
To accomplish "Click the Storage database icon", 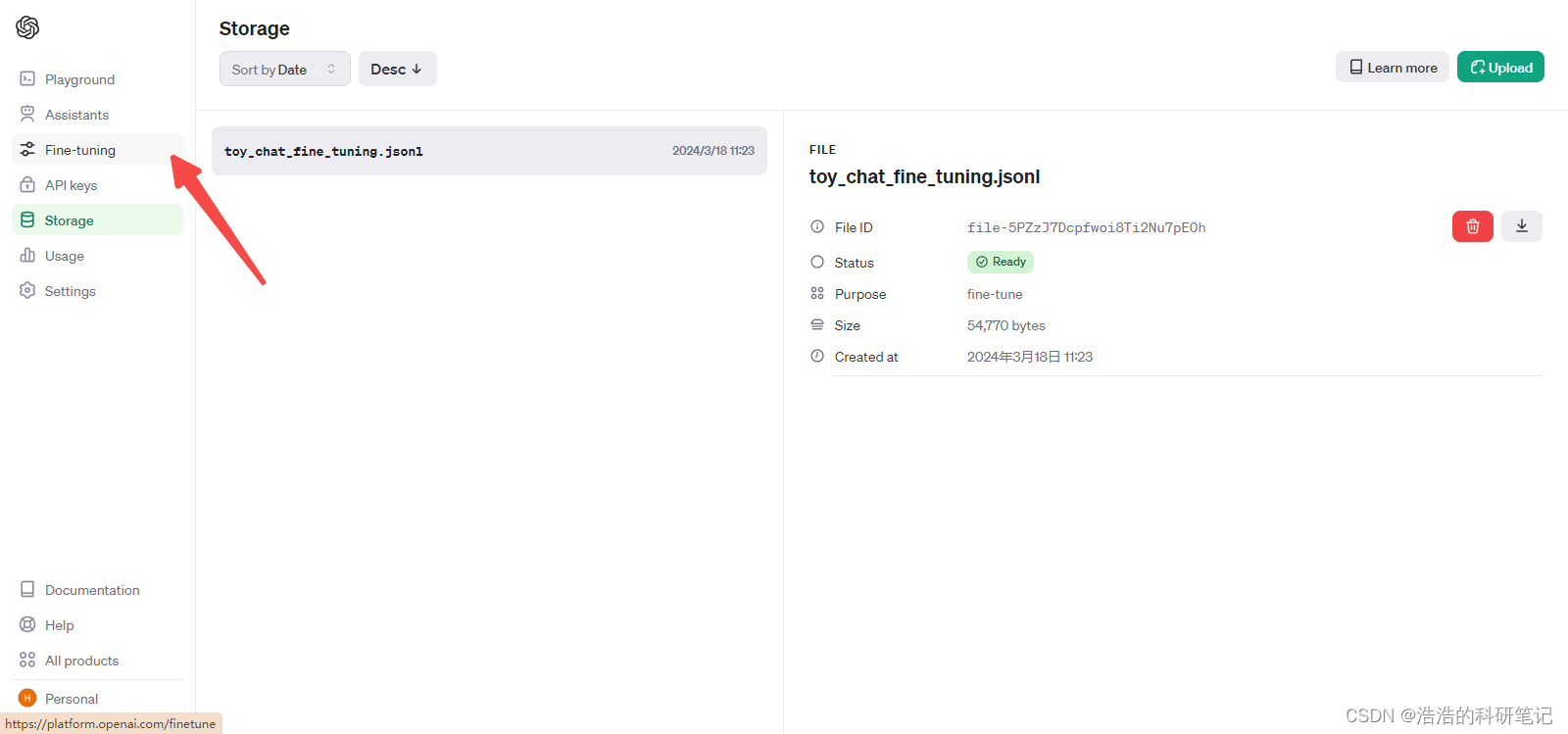I will point(27,220).
